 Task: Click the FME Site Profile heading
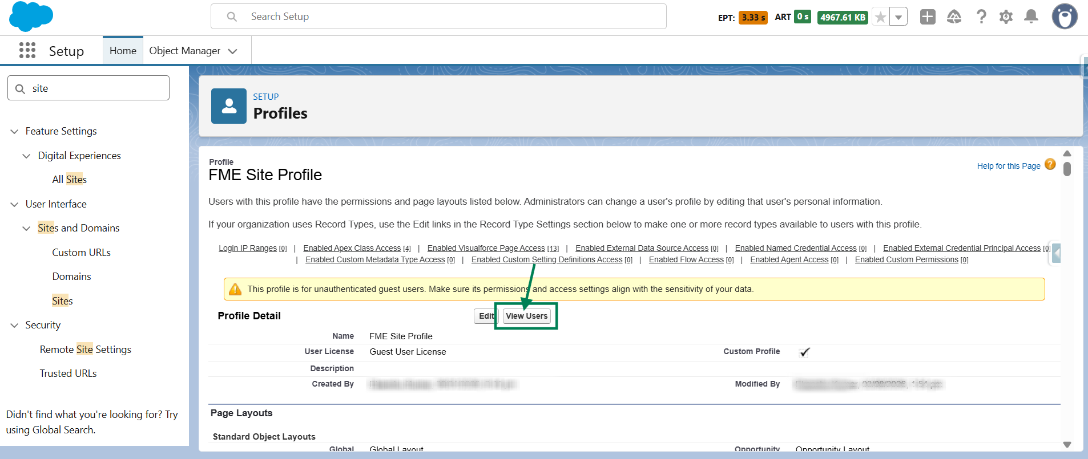(265, 175)
